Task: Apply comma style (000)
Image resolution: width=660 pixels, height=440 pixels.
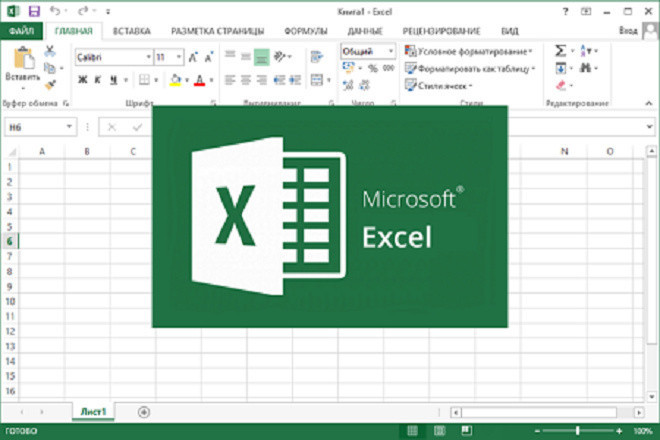Action: 389,68
